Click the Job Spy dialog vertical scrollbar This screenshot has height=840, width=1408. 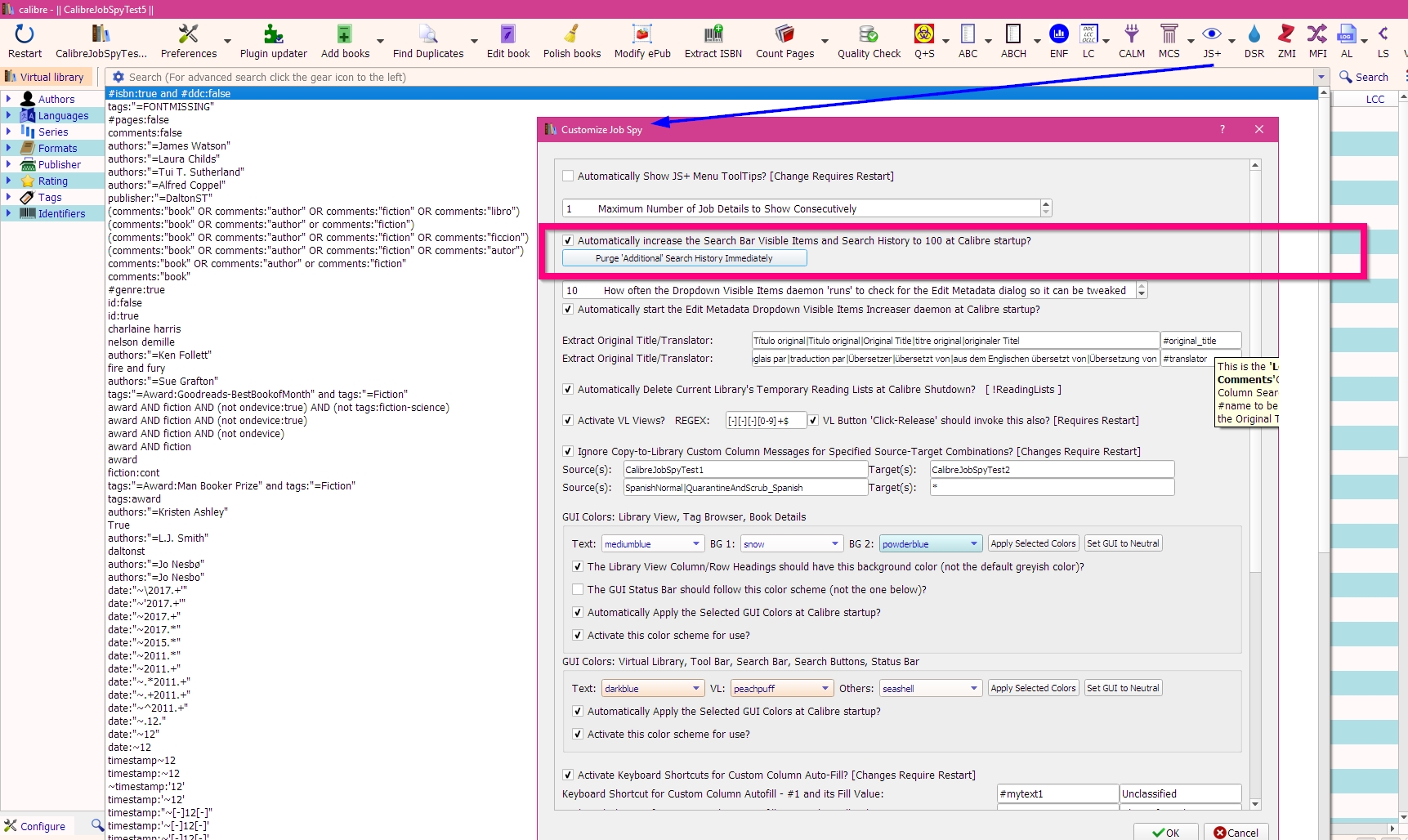[x=1255, y=485]
